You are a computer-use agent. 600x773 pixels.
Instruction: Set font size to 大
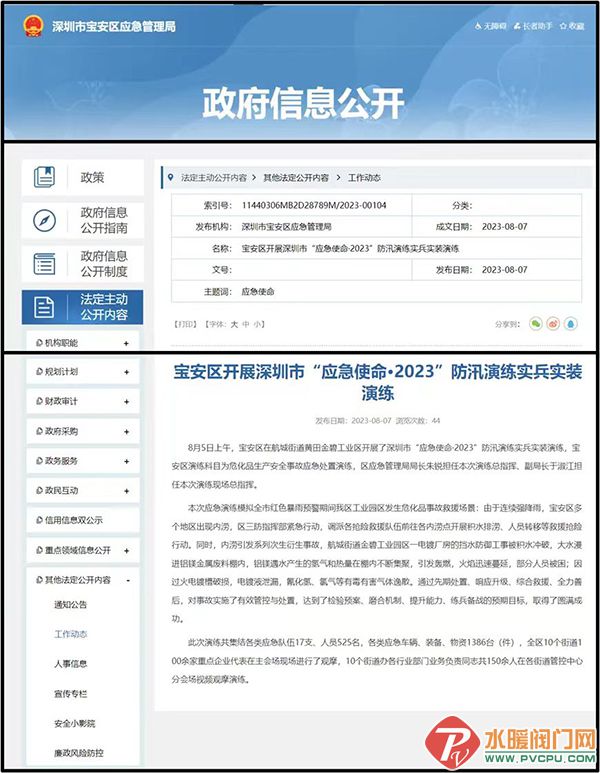[x=235, y=324]
